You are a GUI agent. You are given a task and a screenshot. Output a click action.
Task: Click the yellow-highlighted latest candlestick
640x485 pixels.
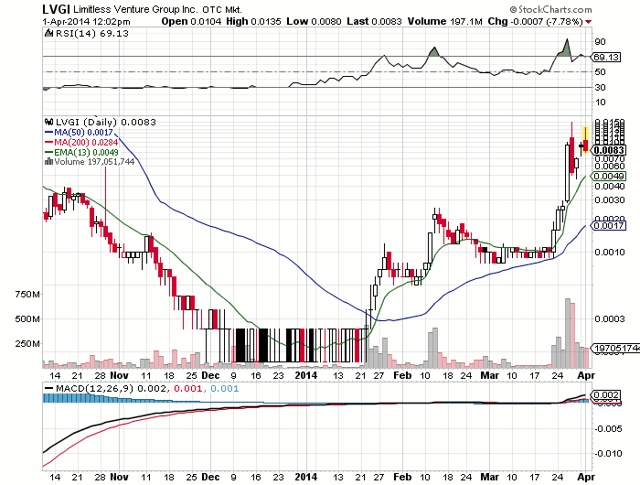[x=586, y=141]
